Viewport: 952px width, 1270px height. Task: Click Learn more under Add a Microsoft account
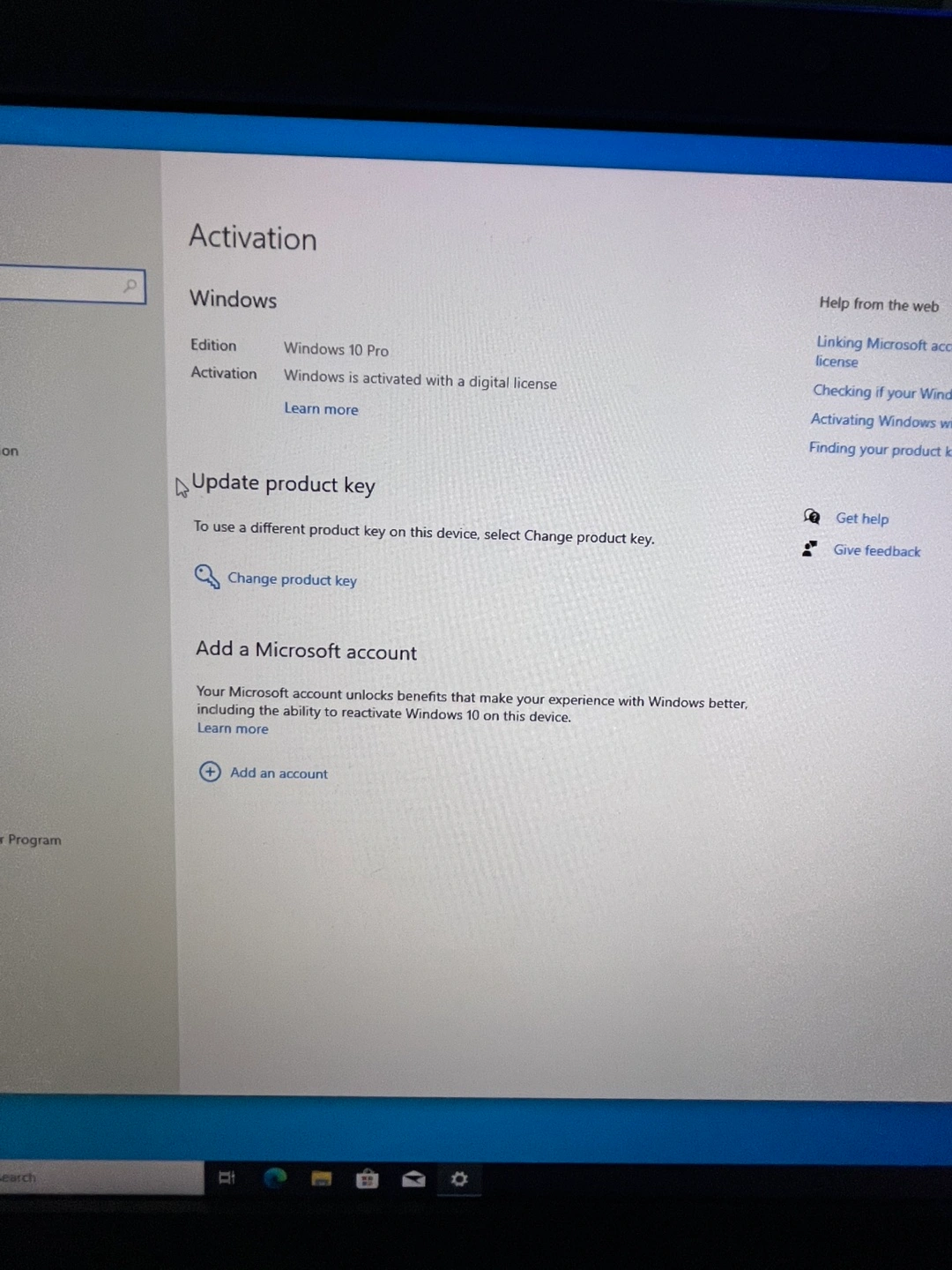233,728
